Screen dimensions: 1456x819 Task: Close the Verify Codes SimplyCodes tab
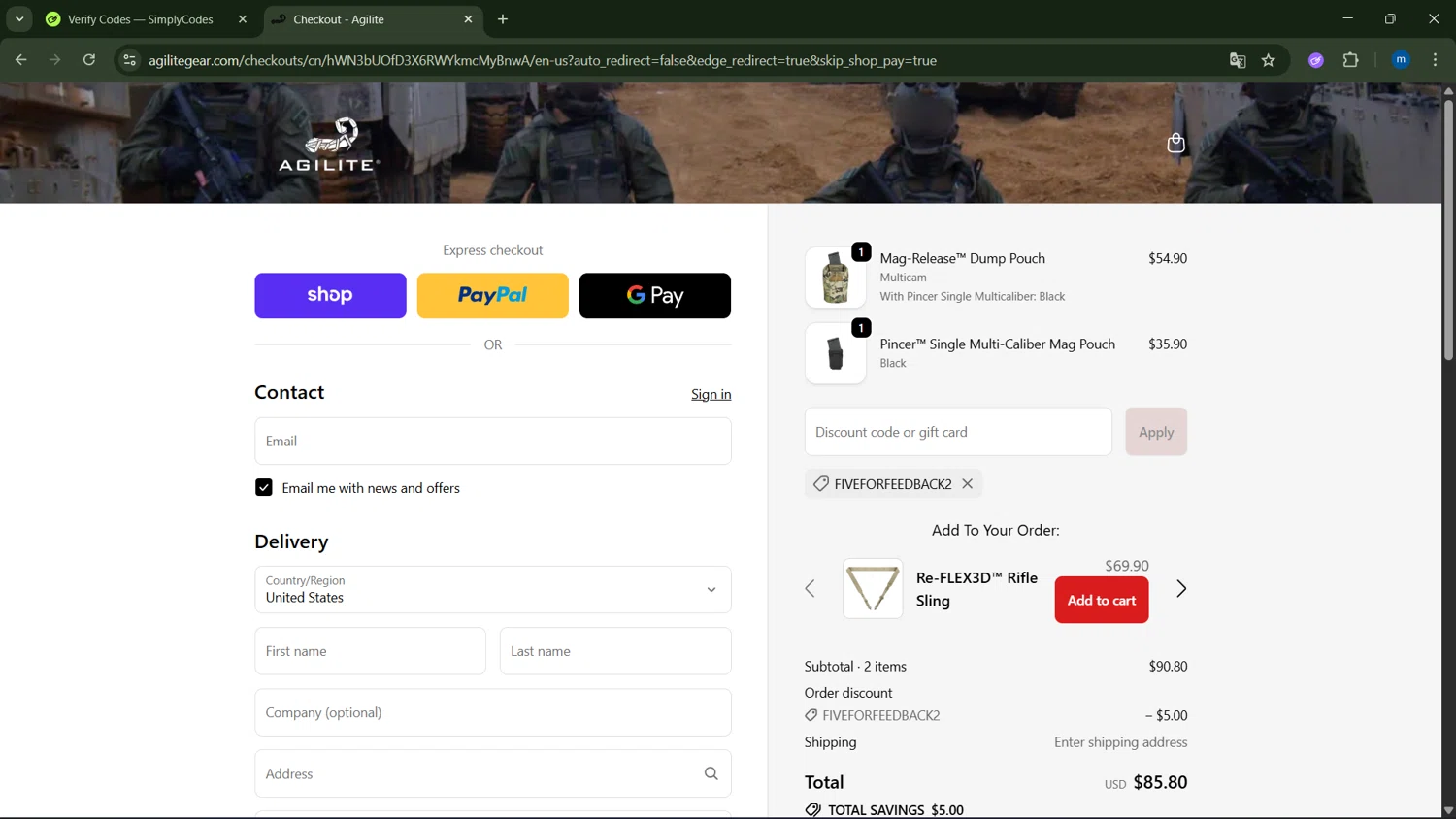(x=243, y=19)
